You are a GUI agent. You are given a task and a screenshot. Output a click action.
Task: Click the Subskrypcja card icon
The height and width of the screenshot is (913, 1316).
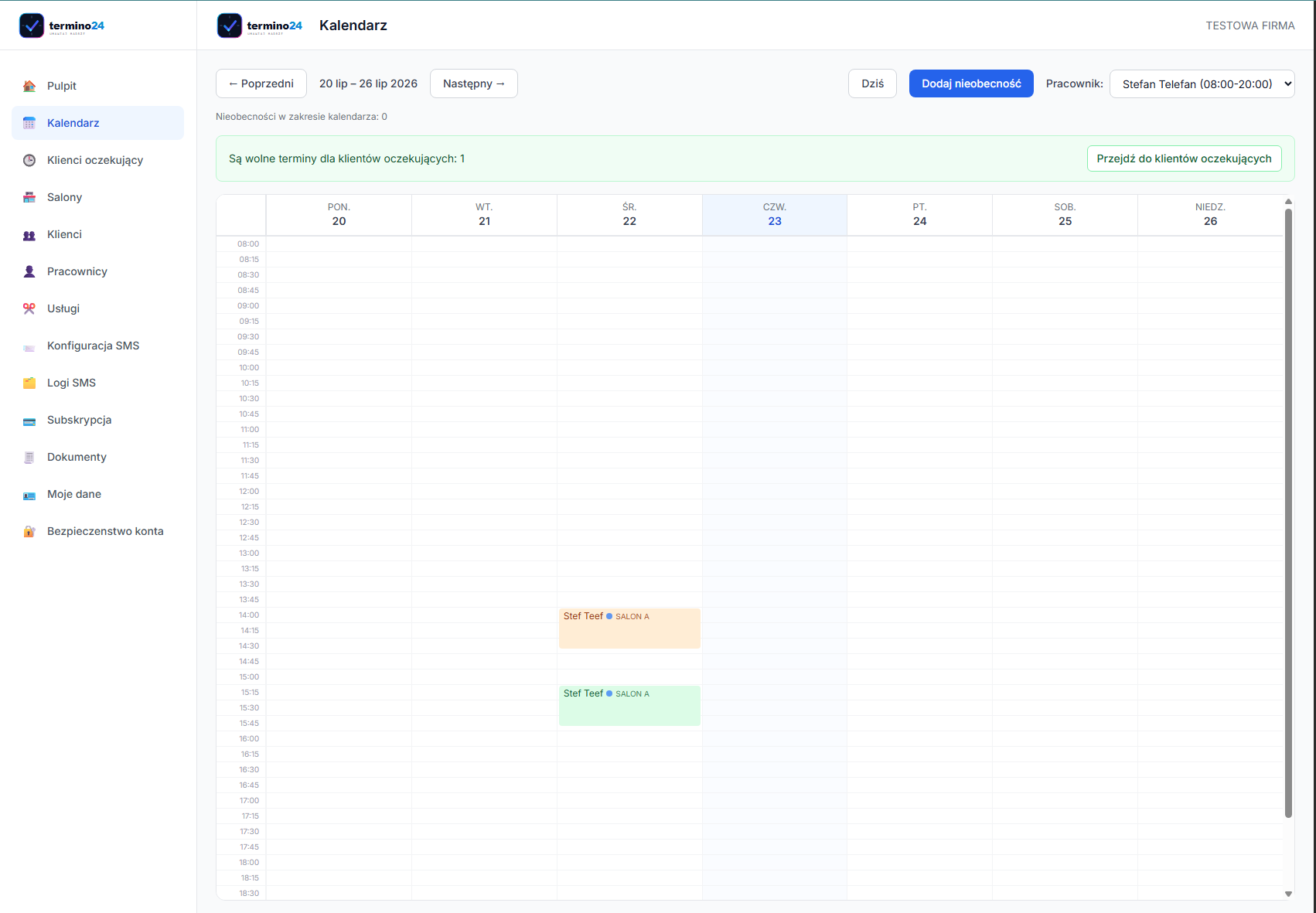click(29, 420)
